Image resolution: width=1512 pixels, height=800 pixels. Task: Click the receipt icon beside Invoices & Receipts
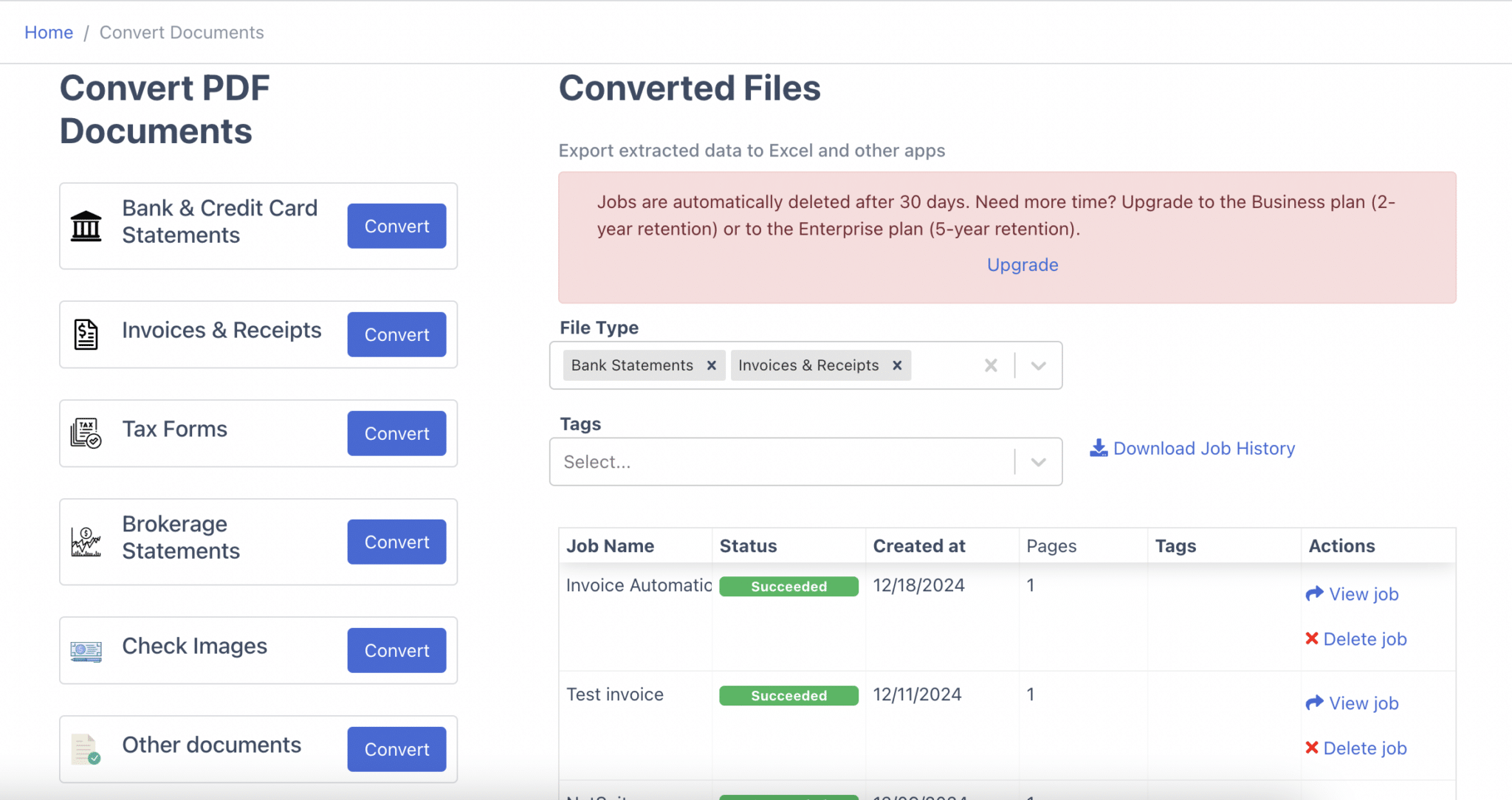[85, 334]
